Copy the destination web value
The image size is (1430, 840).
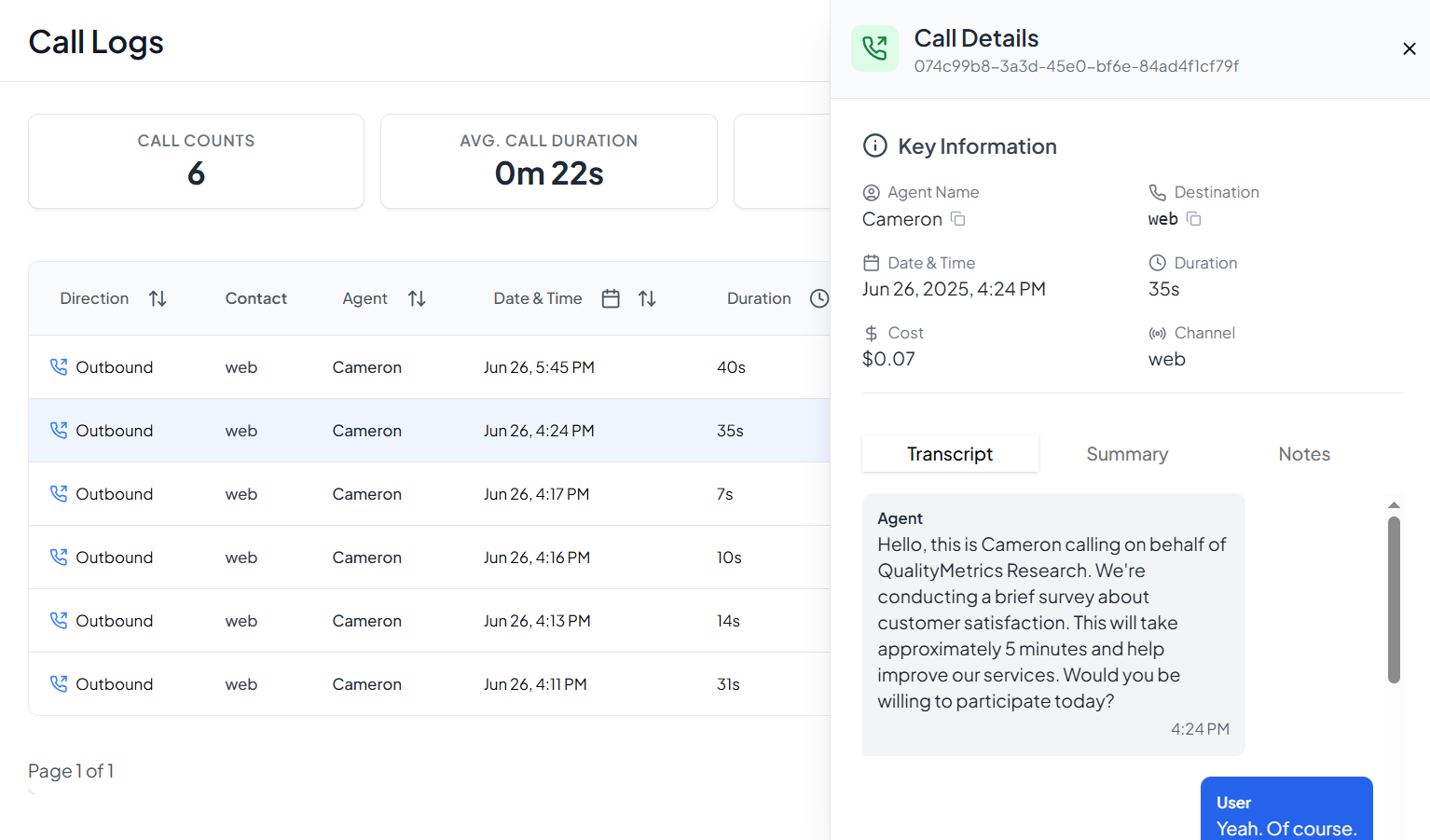click(1193, 219)
